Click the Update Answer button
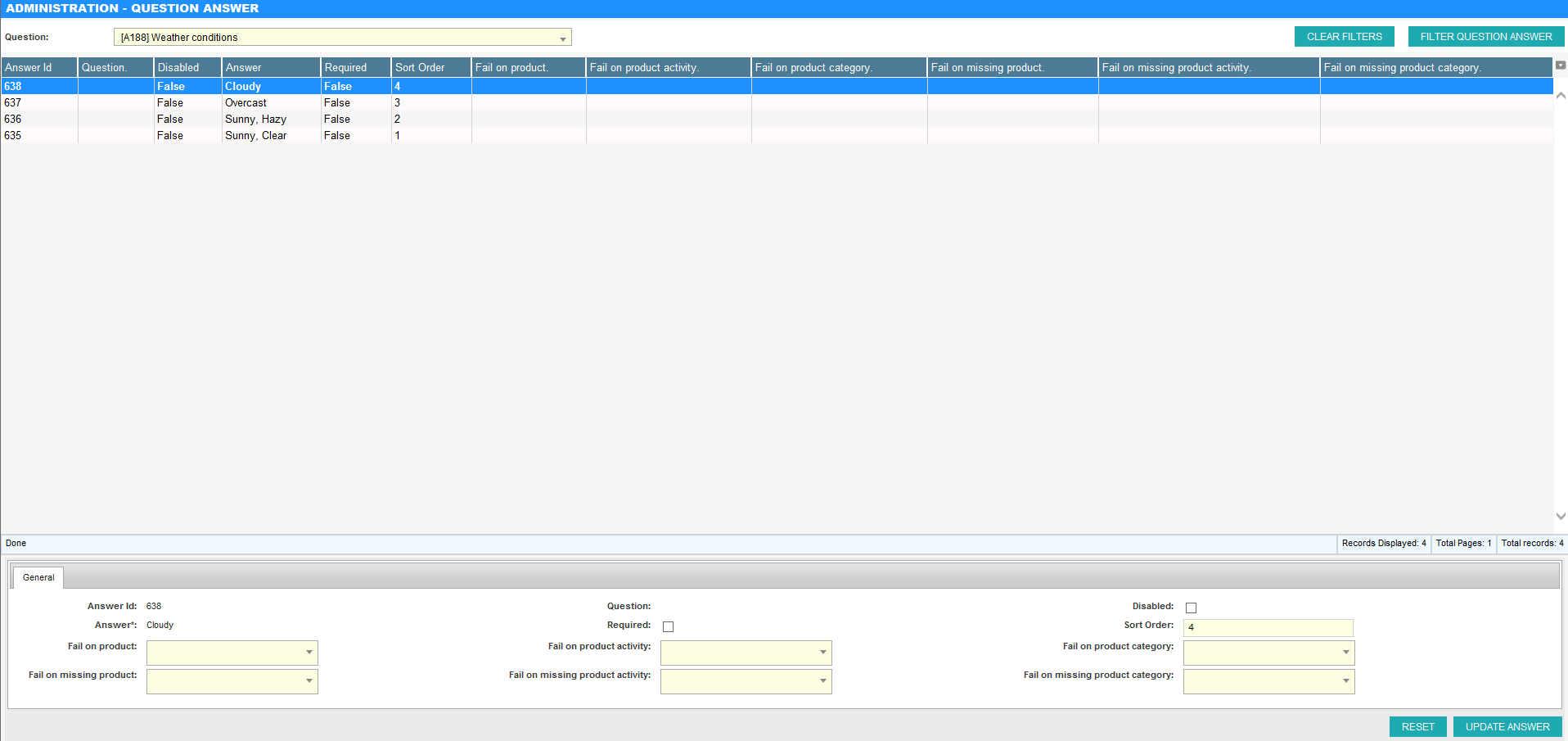 point(1507,726)
